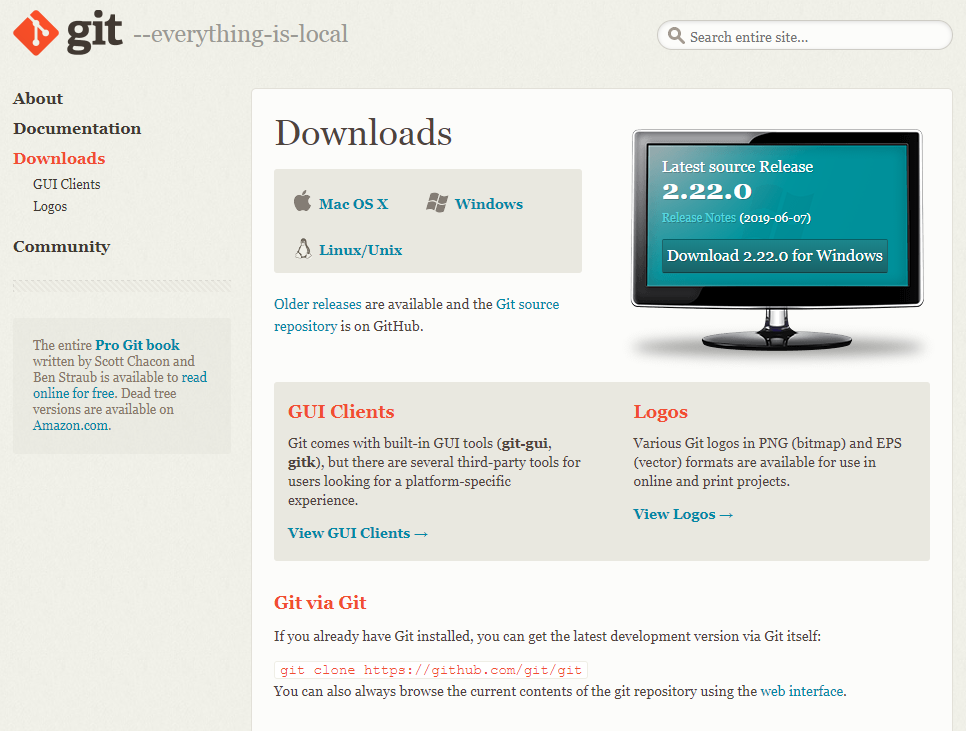Image resolution: width=966 pixels, height=731 pixels.
Task: Click the monitor image graphic
Action: click(x=777, y=241)
